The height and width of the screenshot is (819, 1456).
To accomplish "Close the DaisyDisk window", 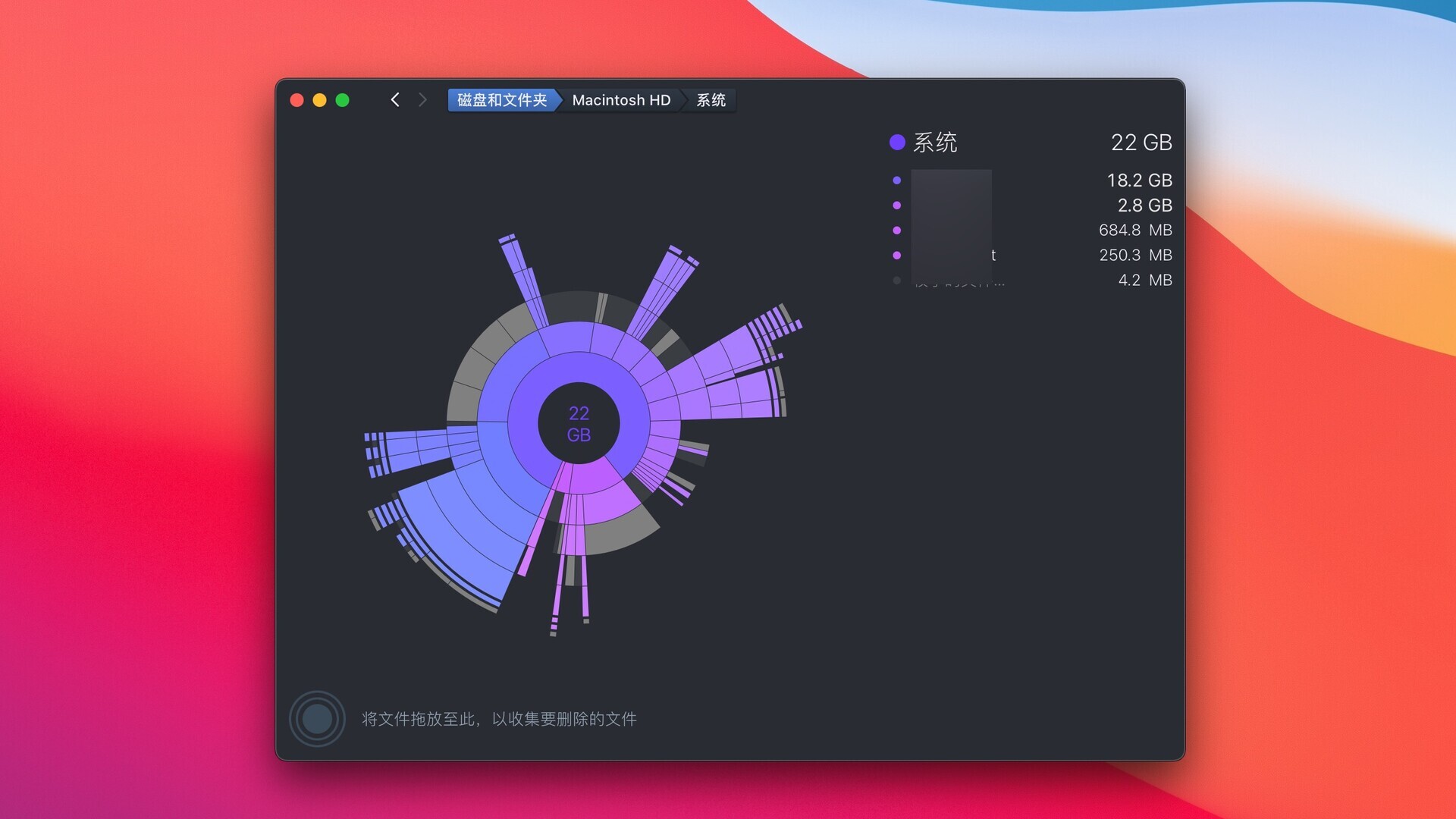I will (297, 100).
